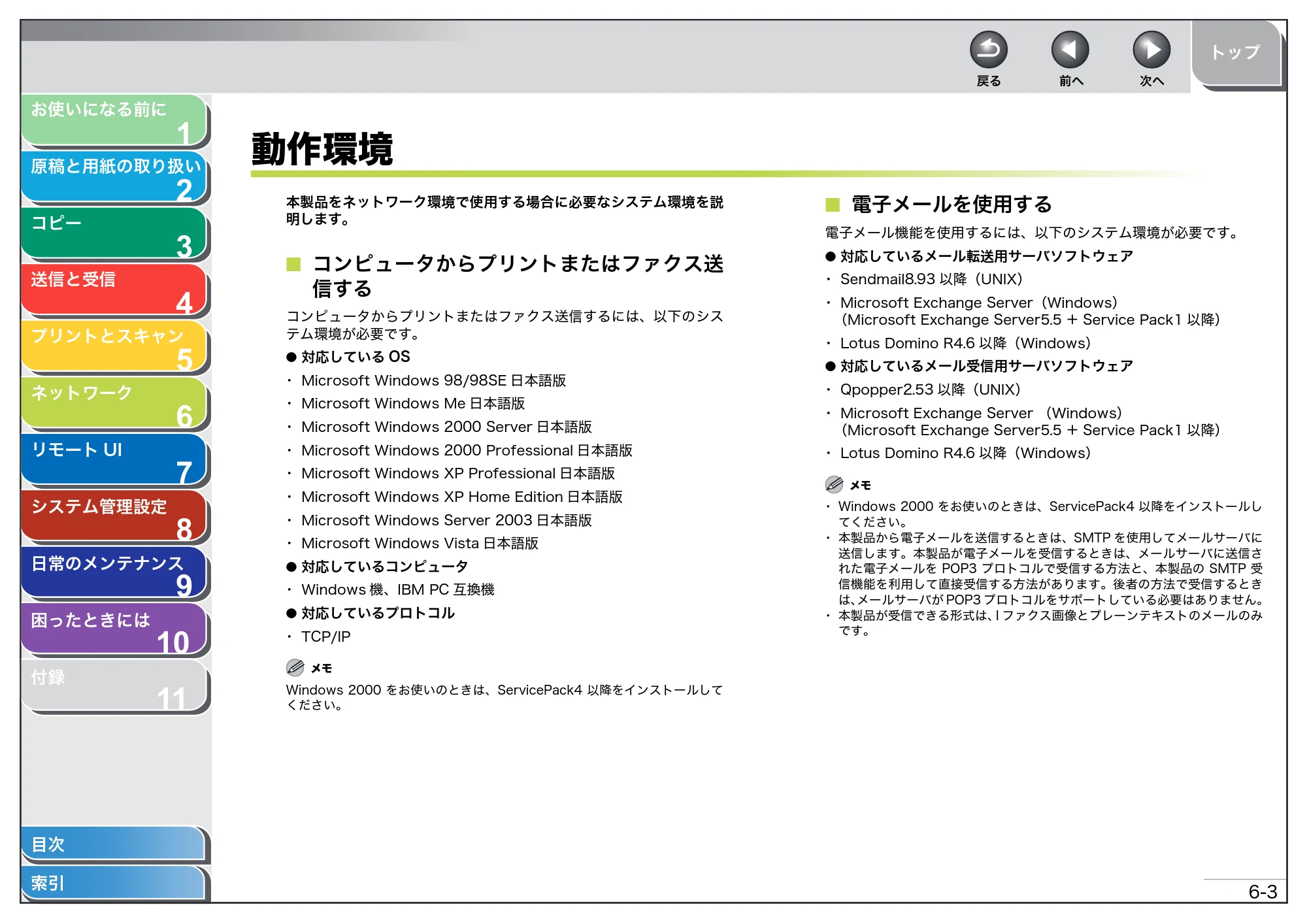This screenshot has width=1307, height=924.
Task: Open chapter 5 プリントとスキャン tab
Action: click(114, 346)
